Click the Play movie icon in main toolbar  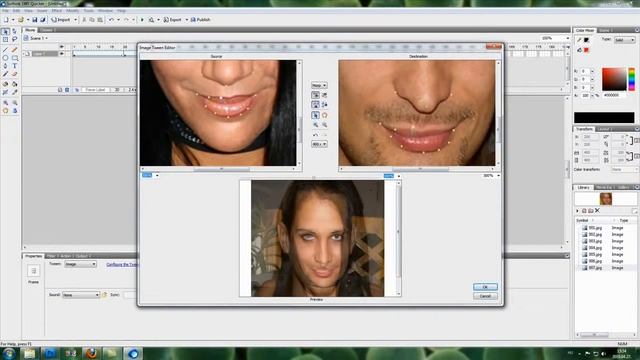(x=142, y=20)
